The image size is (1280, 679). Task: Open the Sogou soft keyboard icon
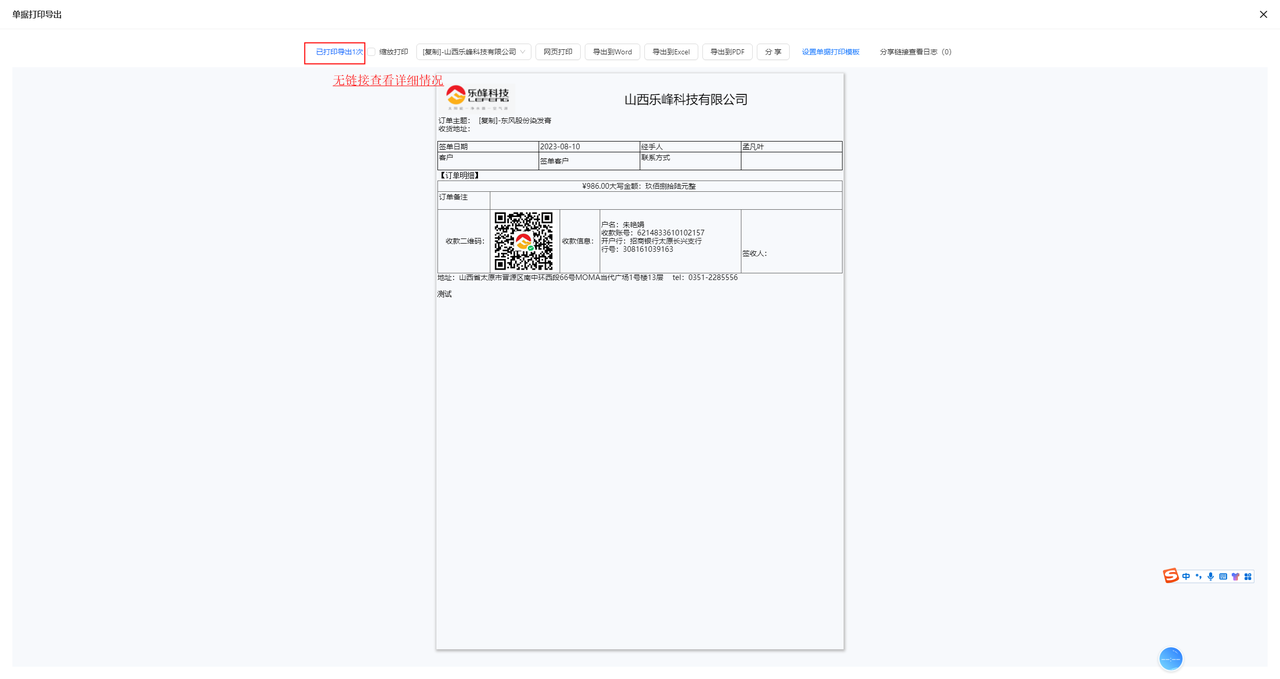tap(1223, 577)
